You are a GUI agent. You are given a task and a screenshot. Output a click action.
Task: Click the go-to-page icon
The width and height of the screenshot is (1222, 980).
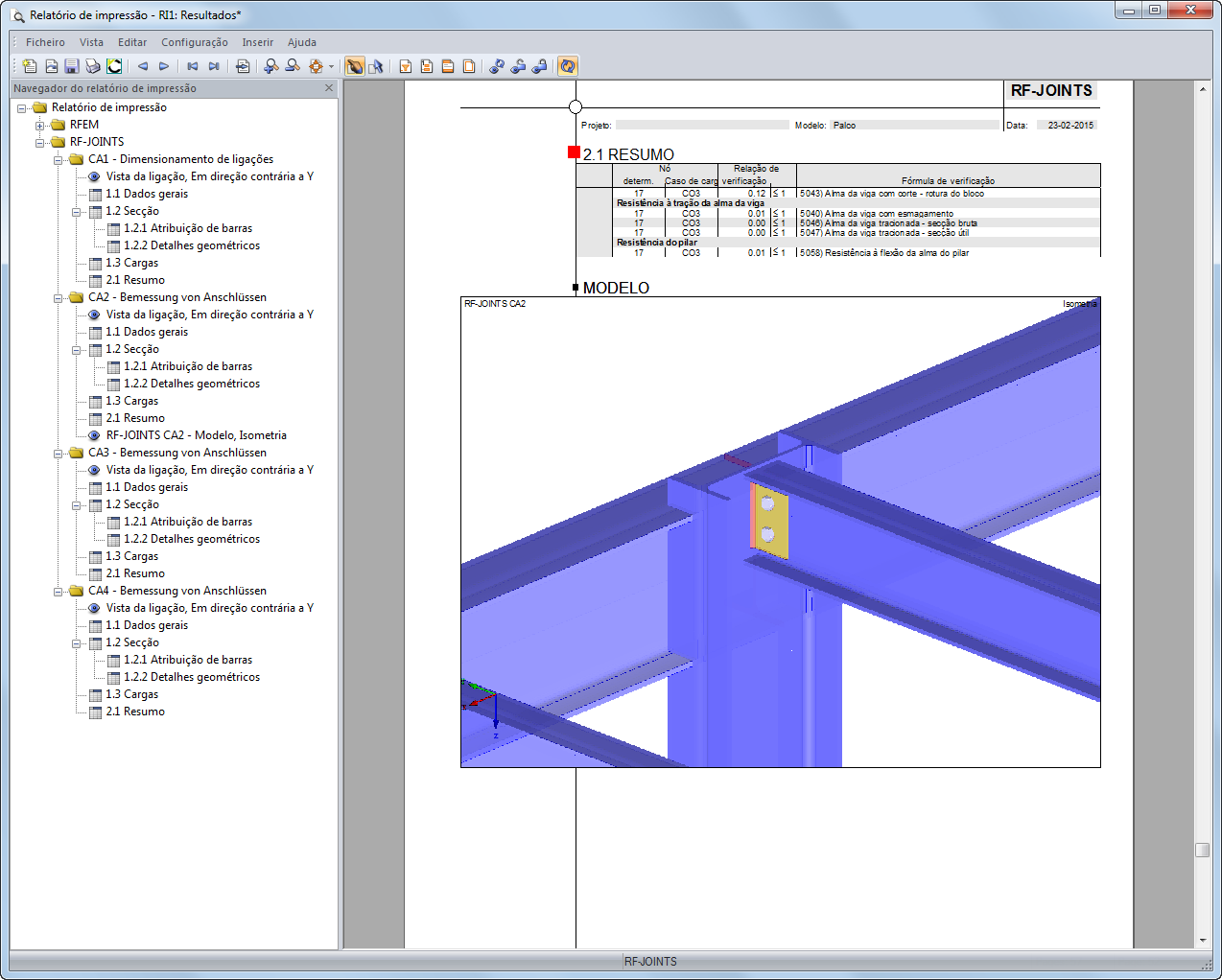[x=243, y=66]
